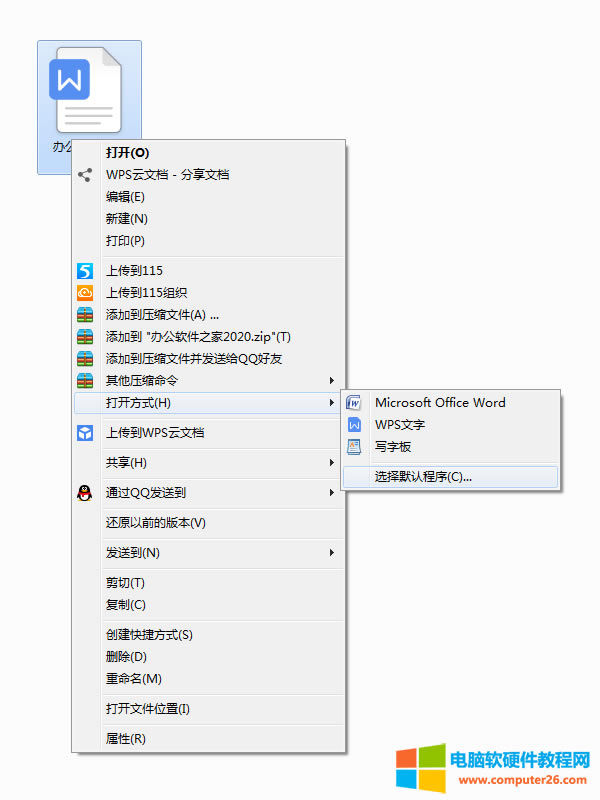Image resolution: width=600 pixels, height=800 pixels.
Task: Select 添加到压缩文件并发送给QQ好友
Action: coord(209,359)
